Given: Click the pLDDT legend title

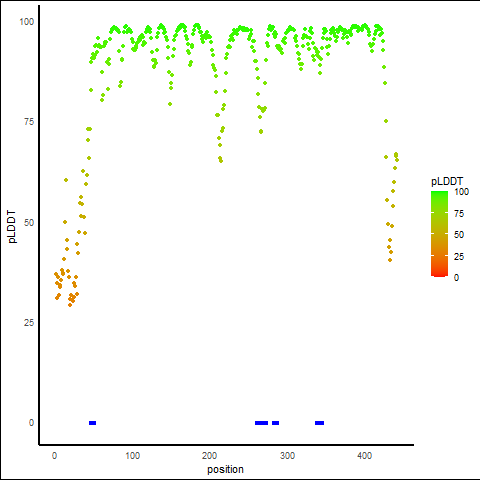Looking at the screenshot, I should [447, 182].
